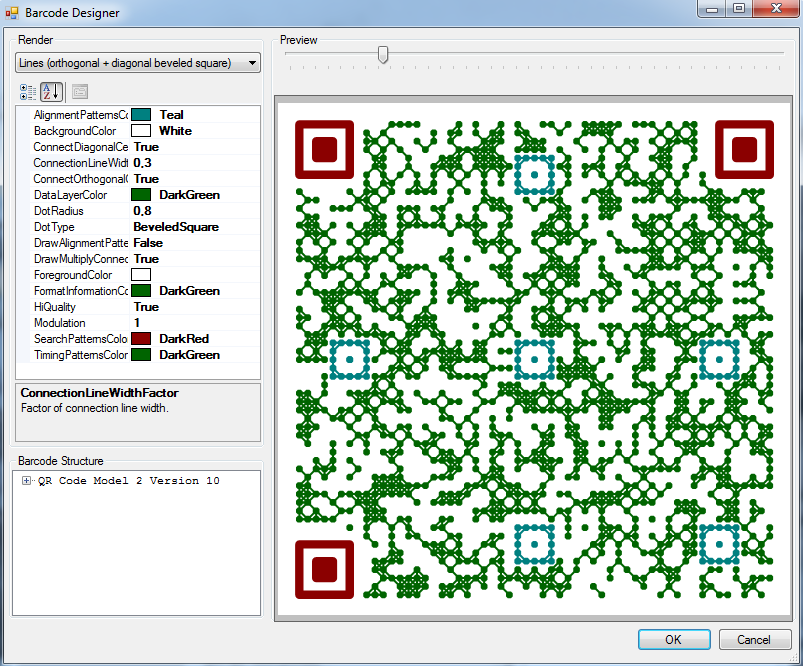Image resolution: width=803 pixels, height=666 pixels.
Task: Click the TimingPatternsColor DarkGreen swatch
Action: (x=141, y=355)
